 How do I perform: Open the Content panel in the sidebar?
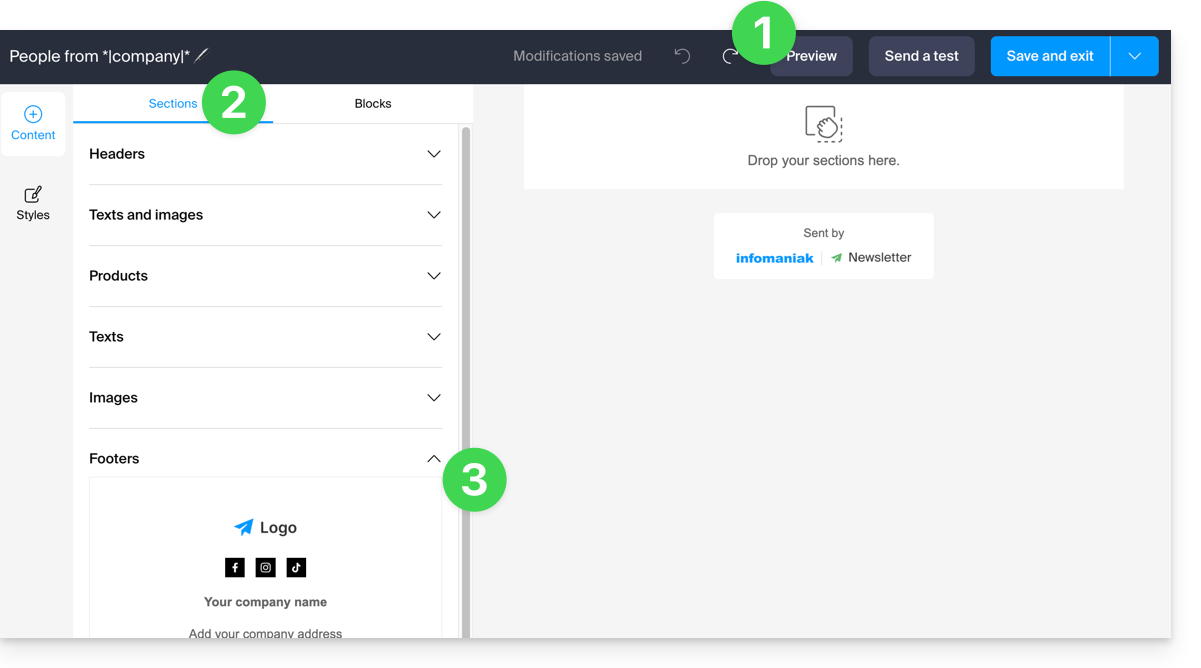coord(33,124)
